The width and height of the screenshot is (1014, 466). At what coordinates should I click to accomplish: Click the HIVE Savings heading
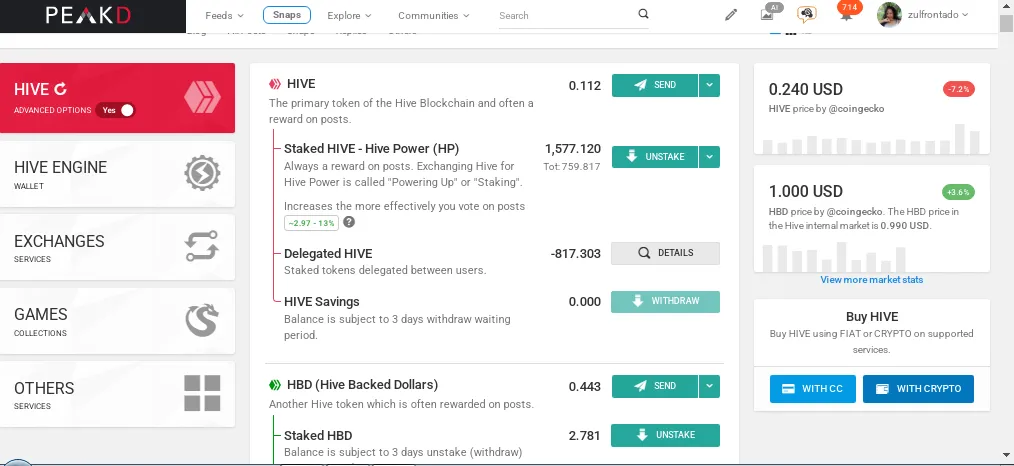(x=321, y=301)
